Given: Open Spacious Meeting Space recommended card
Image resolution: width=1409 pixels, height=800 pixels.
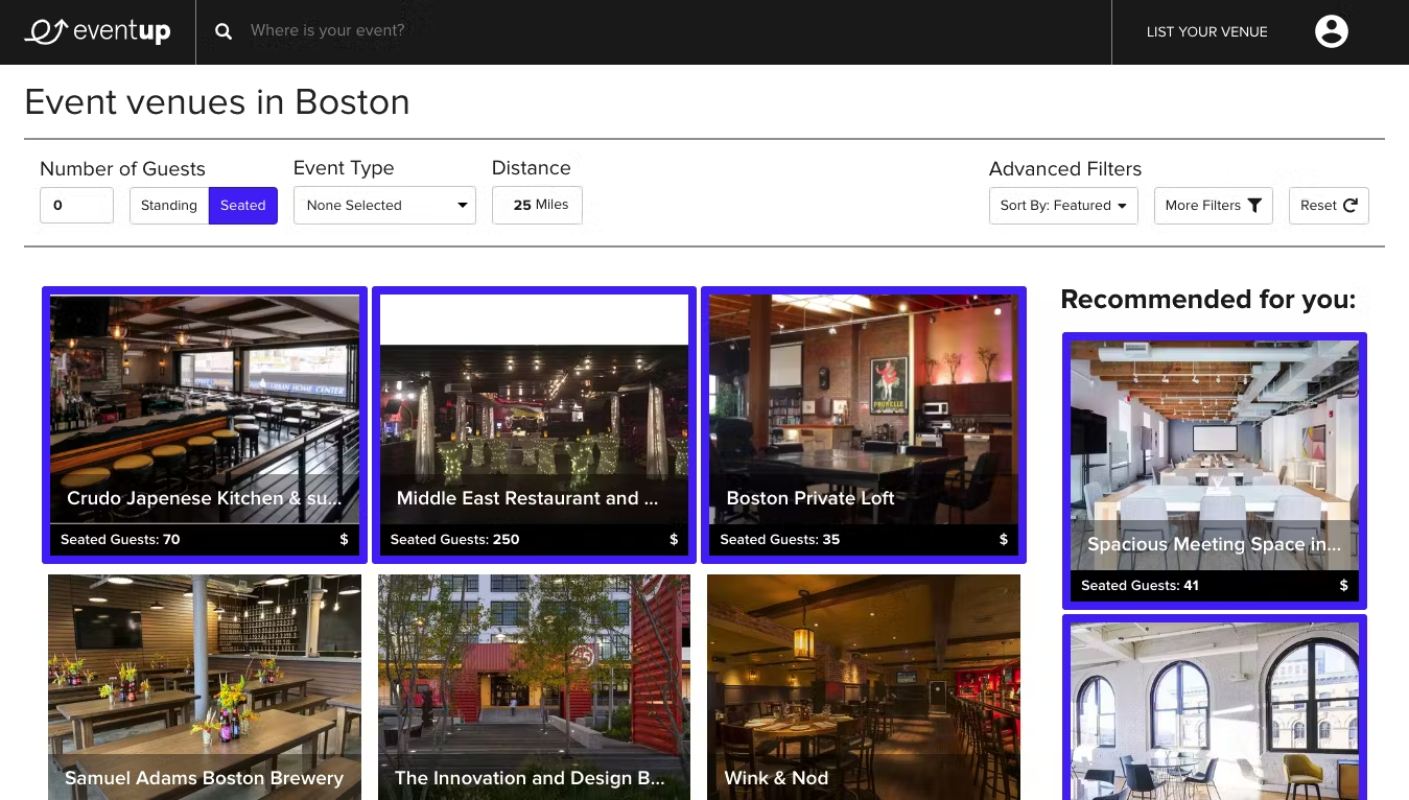Looking at the screenshot, I should tap(1214, 471).
